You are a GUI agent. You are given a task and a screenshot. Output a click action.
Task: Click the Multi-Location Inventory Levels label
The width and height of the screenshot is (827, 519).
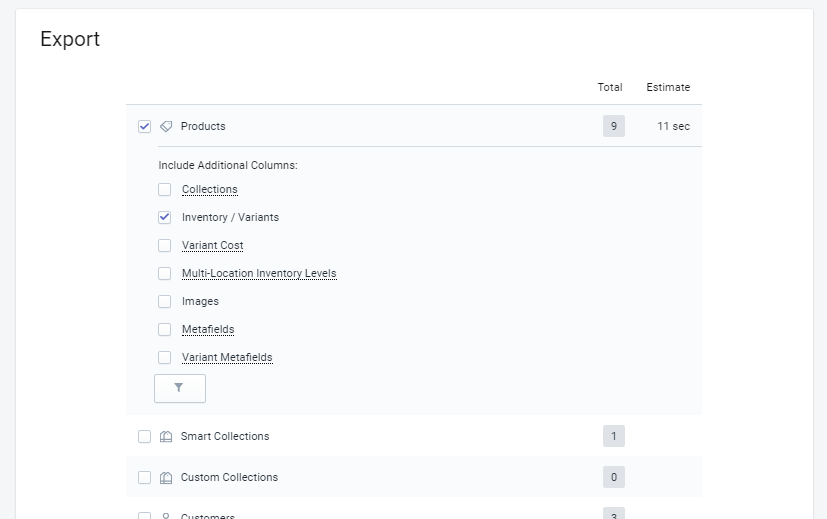[x=259, y=274]
